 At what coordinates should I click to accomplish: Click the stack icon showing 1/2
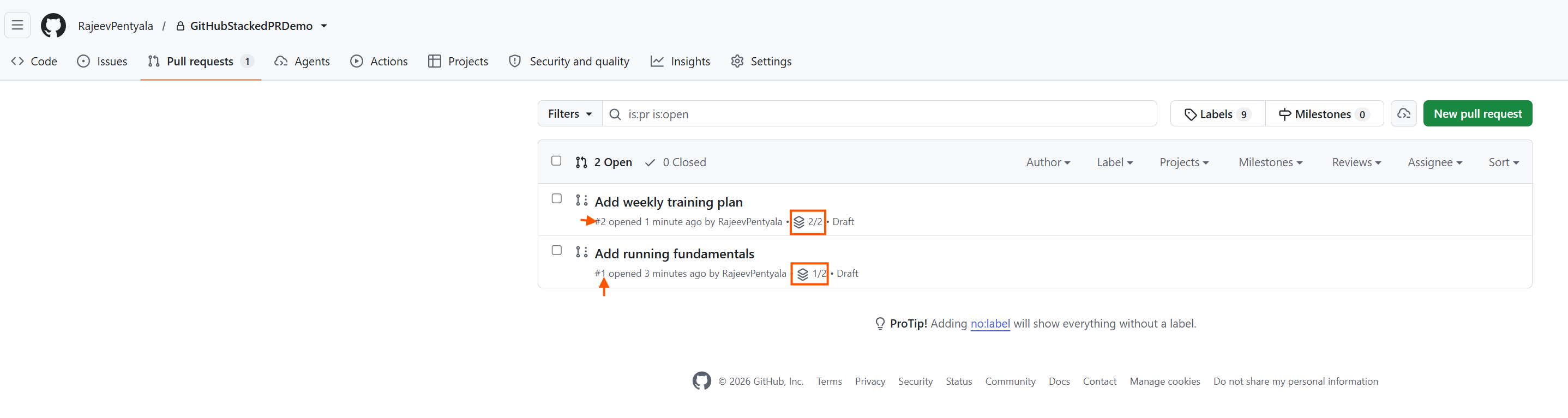click(803, 274)
